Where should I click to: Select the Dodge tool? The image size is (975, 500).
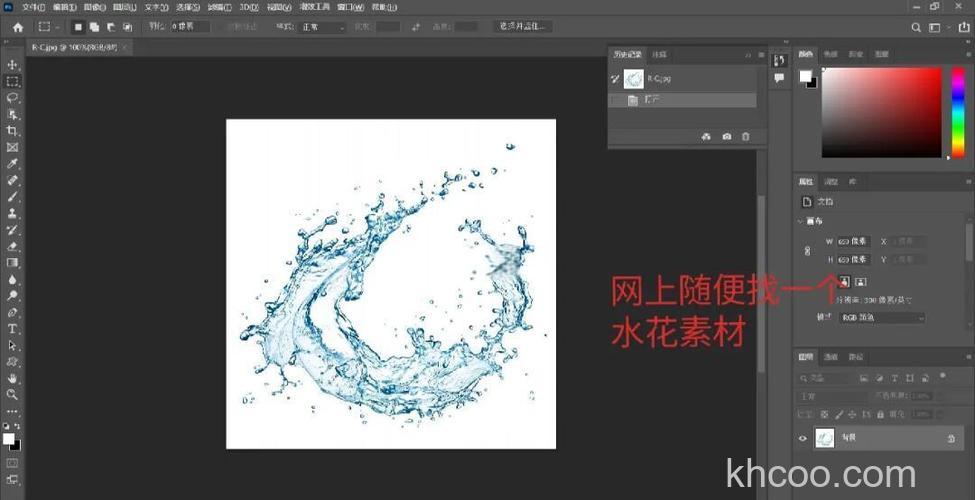tap(12, 295)
